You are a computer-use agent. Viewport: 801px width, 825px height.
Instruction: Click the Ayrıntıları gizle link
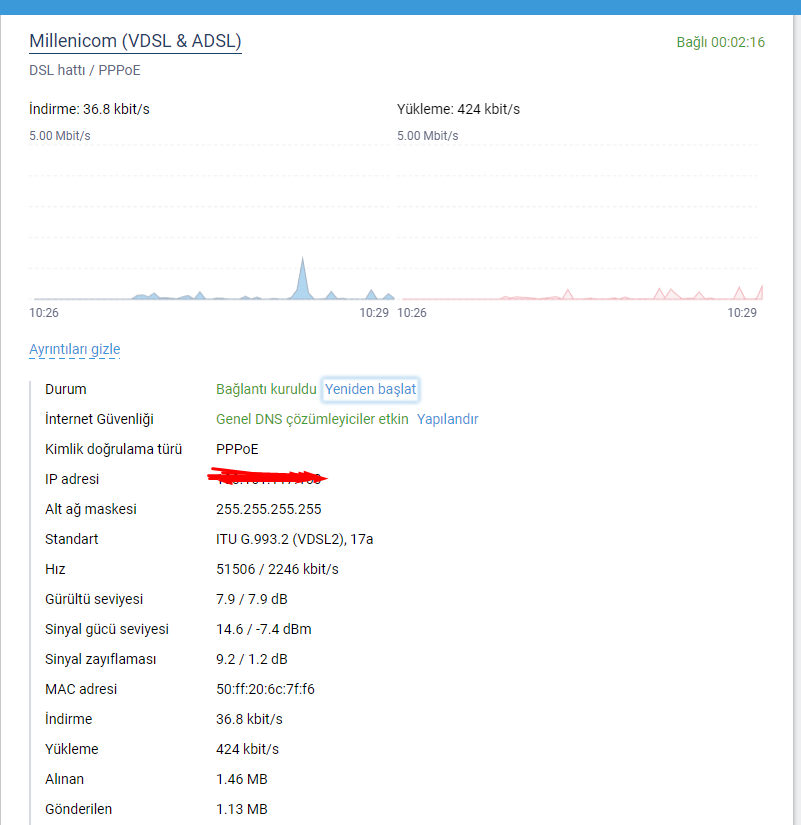pos(75,349)
